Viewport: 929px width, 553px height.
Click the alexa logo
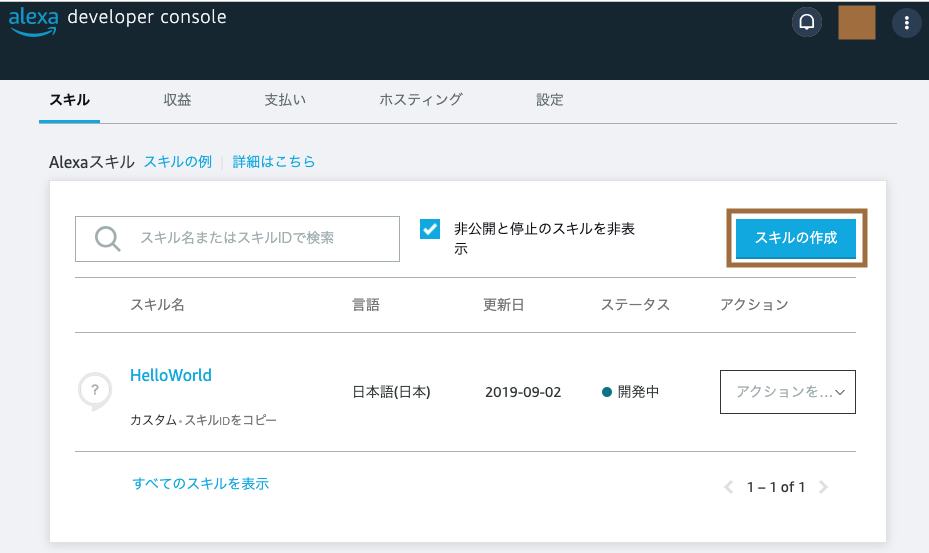coord(33,21)
